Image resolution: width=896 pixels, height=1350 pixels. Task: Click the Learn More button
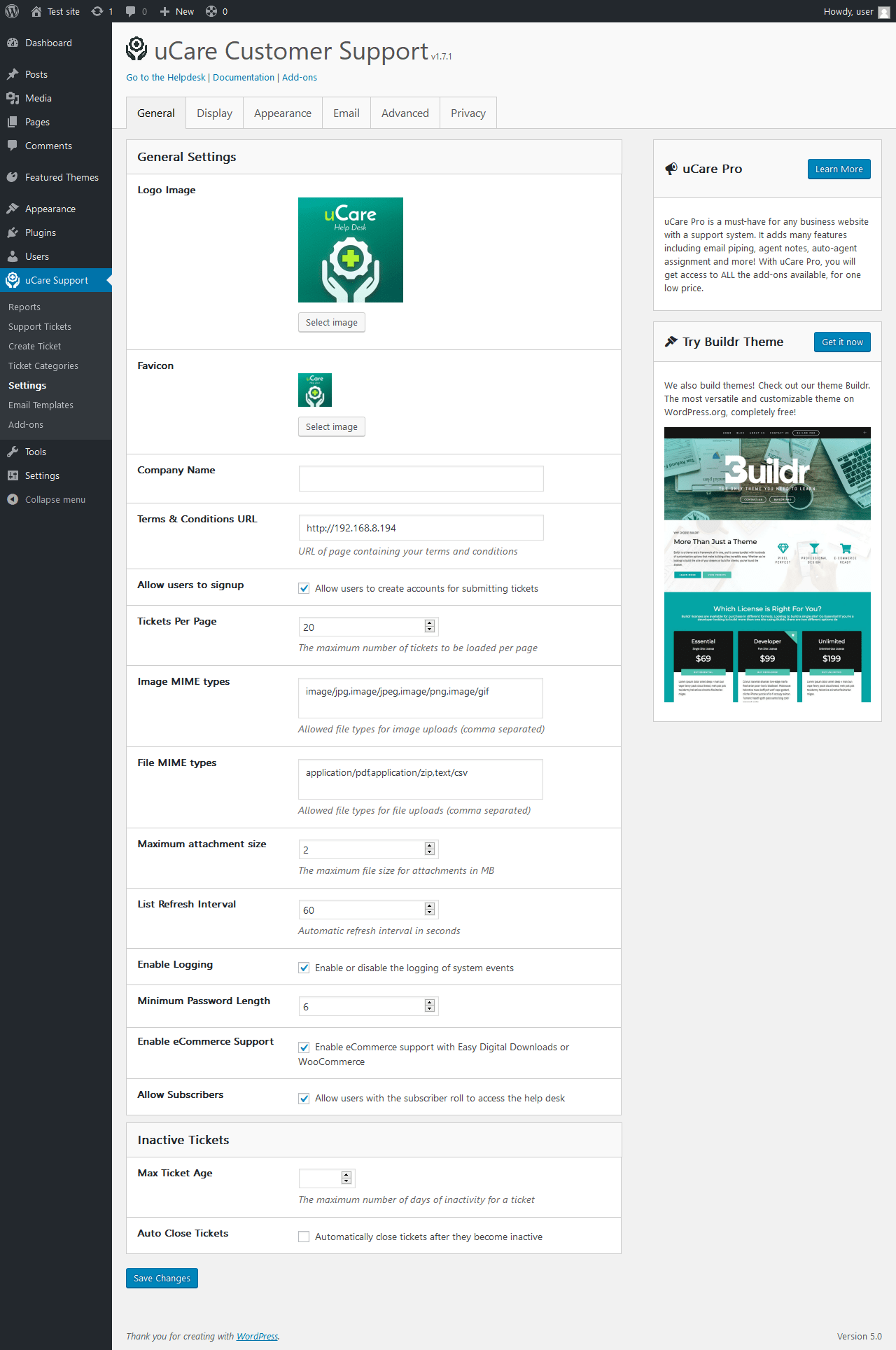click(839, 169)
